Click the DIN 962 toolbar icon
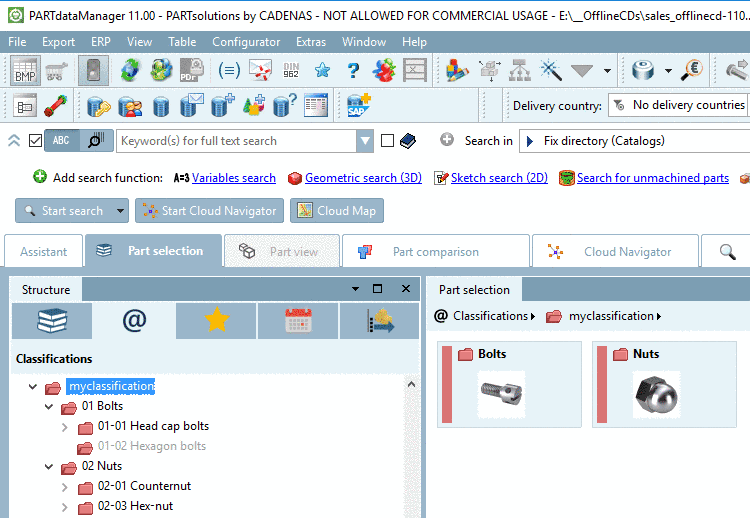Image resolution: width=750 pixels, height=518 pixels. [291, 70]
